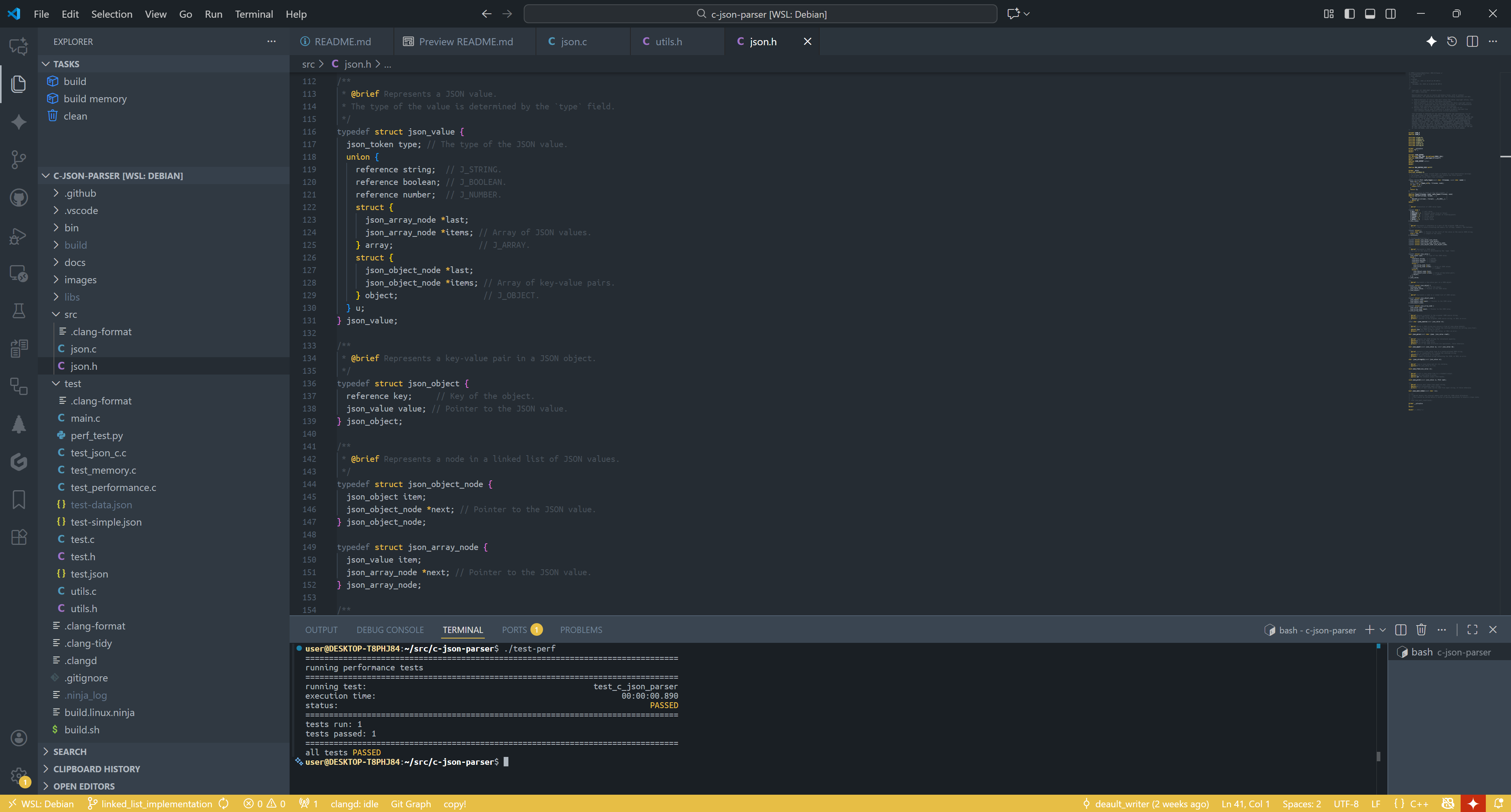Click the errors and warnings counter
1511x812 pixels.
[264, 804]
